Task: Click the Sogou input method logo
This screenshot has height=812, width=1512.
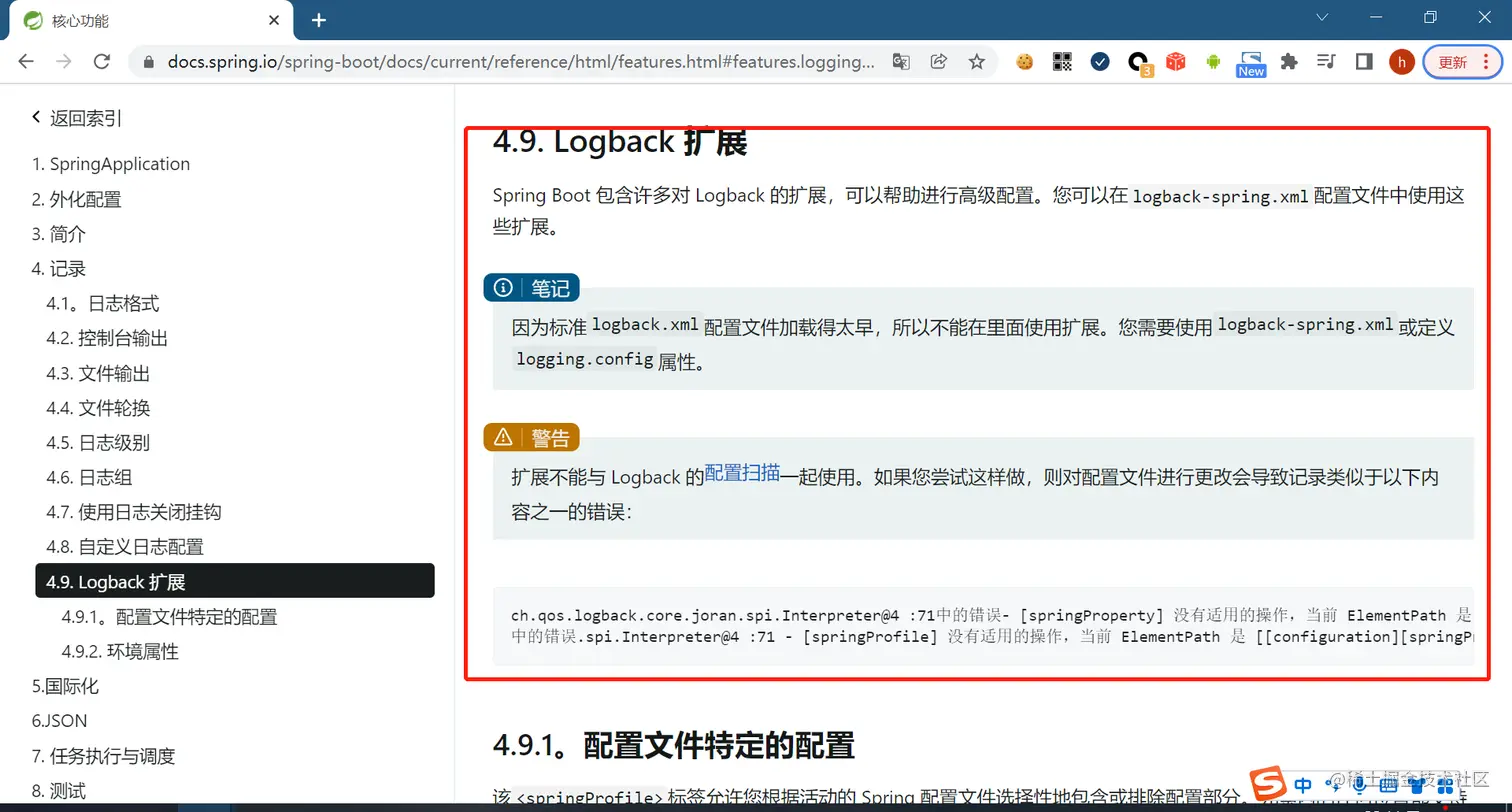Action: pos(1269,783)
